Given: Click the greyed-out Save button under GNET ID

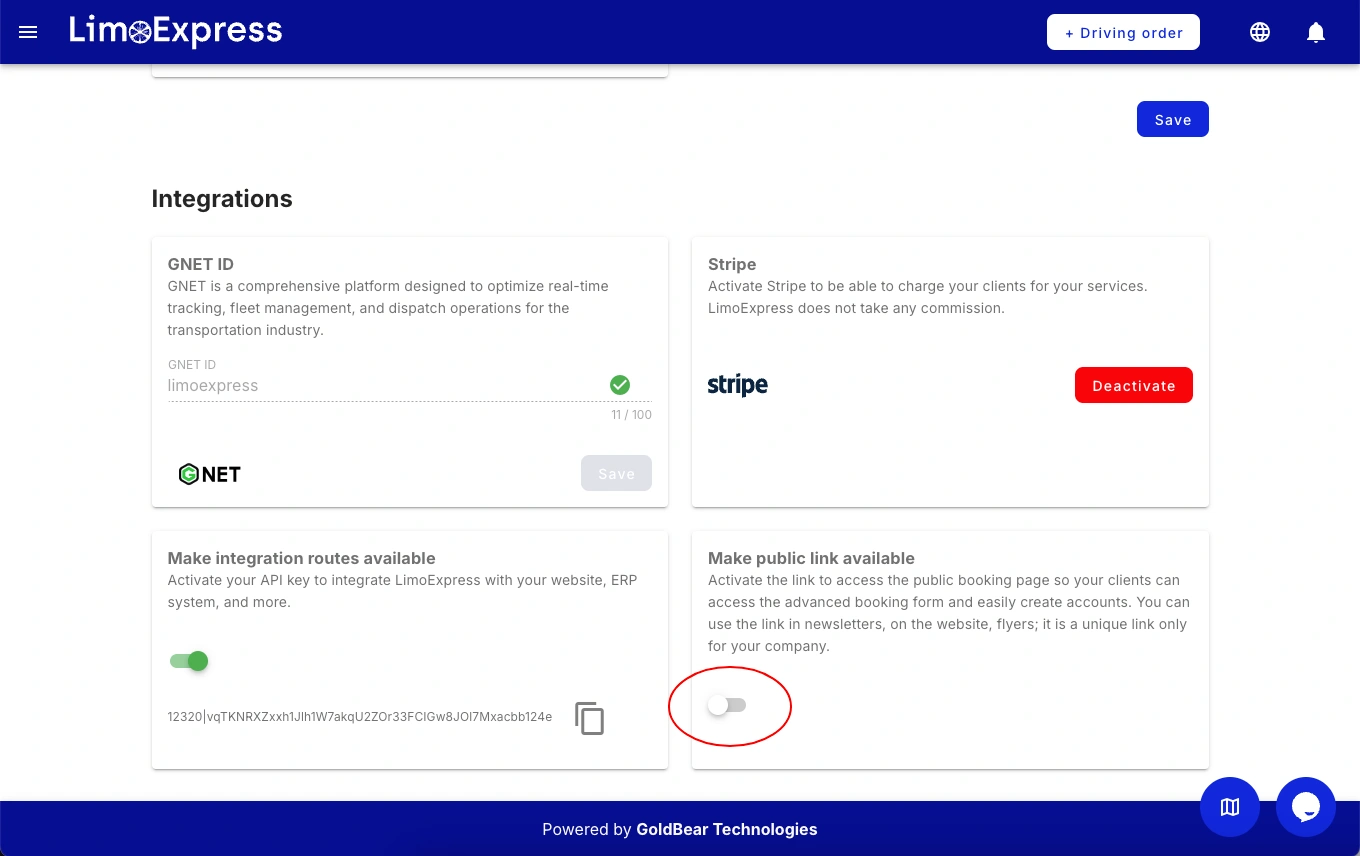Looking at the screenshot, I should pyautogui.click(x=616, y=474).
